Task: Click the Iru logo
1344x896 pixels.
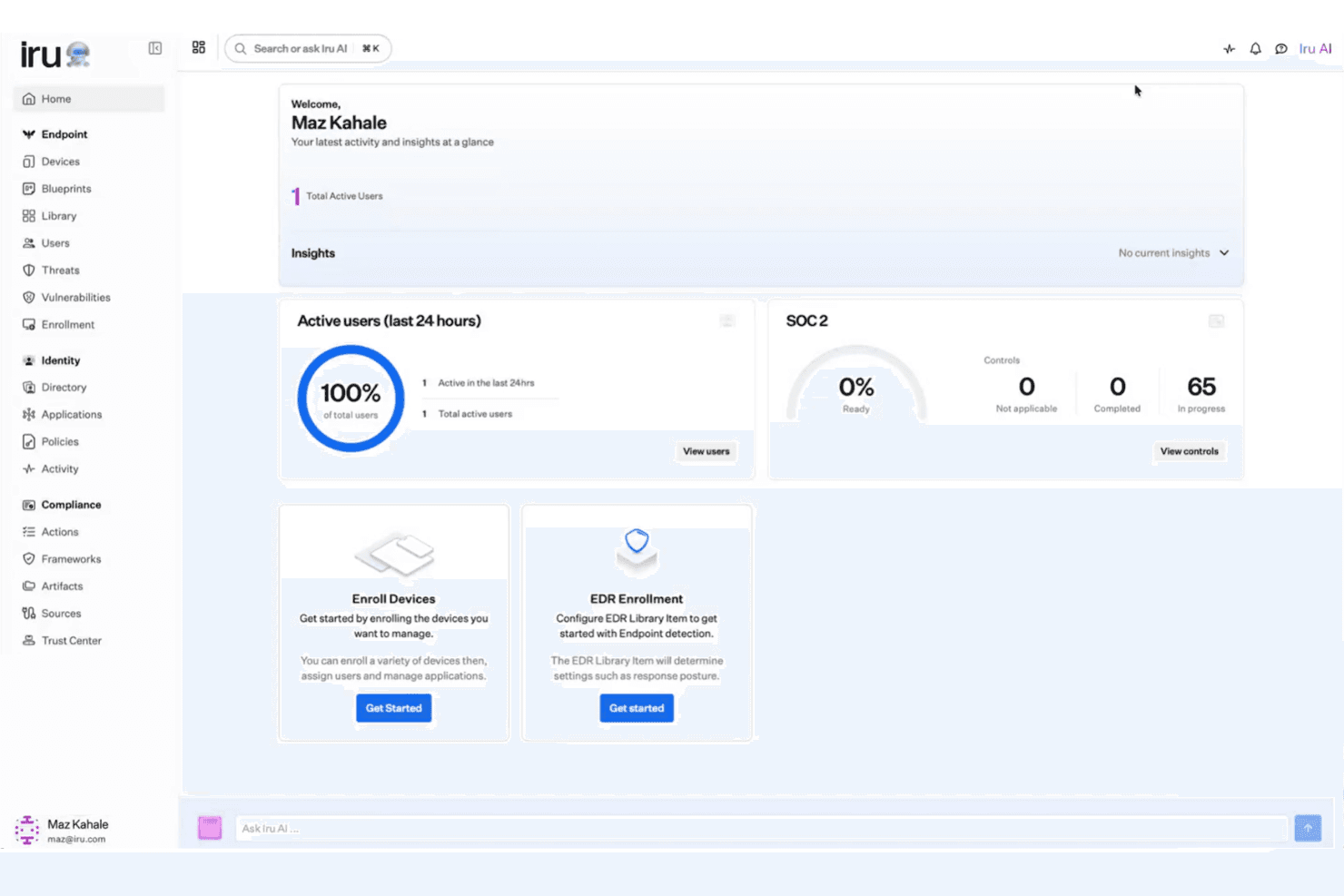Action: [x=54, y=54]
